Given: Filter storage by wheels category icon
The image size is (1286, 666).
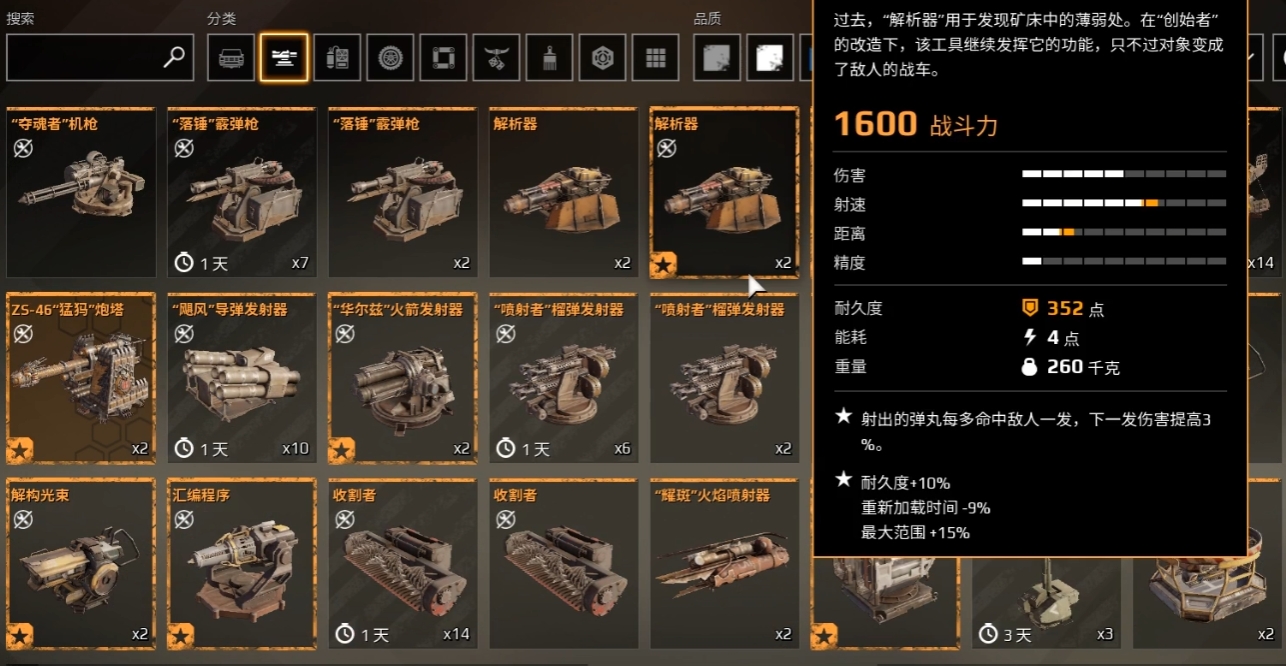Looking at the screenshot, I should click(x=390, y=57).
